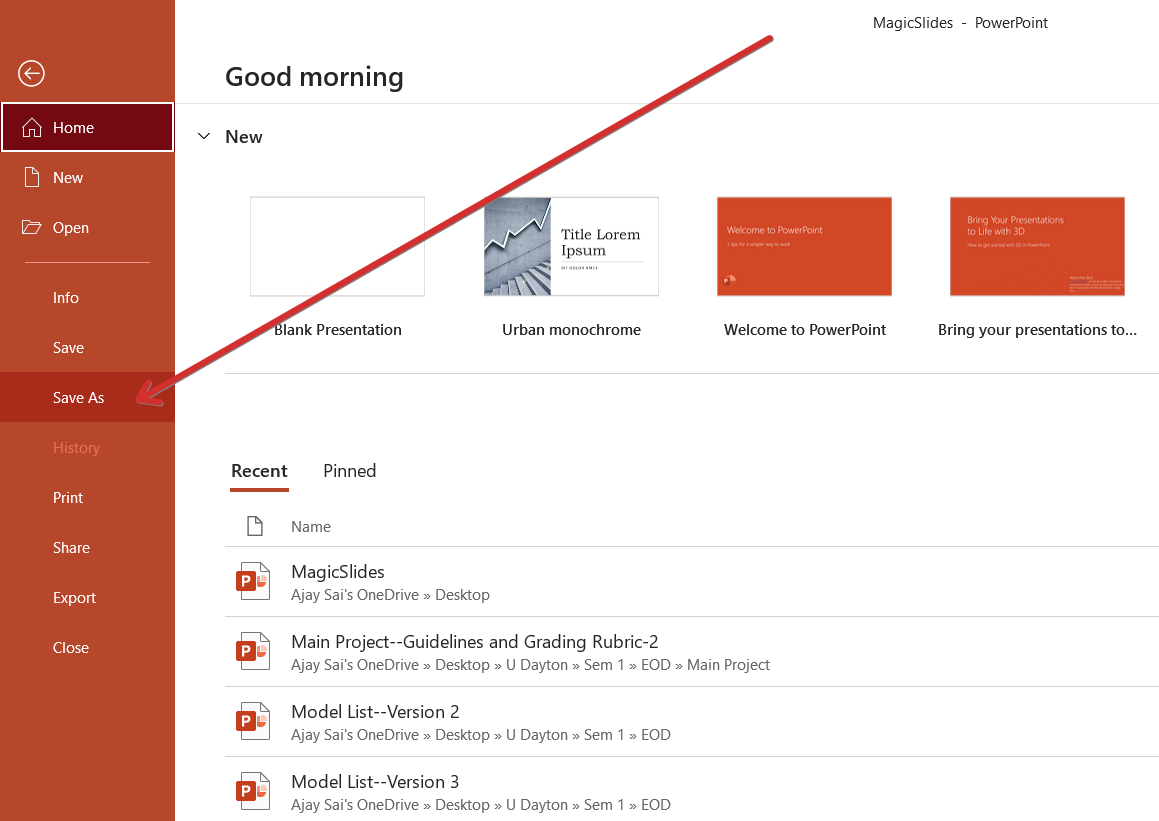Image resolution: width=1159 pixels, height=821 pixels.
Task: Collapse the New templates section
Action: coord(204,137)
